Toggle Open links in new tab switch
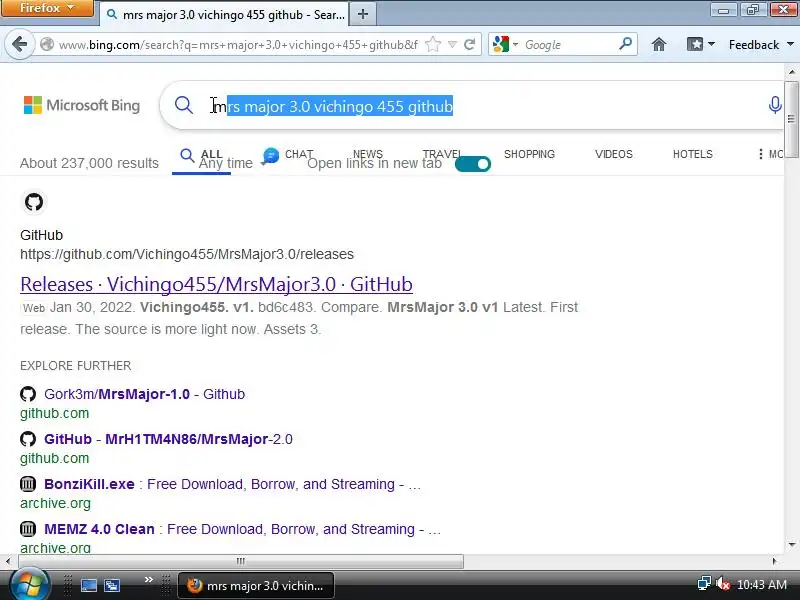Viewport: 800px width, 600px height. [x=472, y=164]
